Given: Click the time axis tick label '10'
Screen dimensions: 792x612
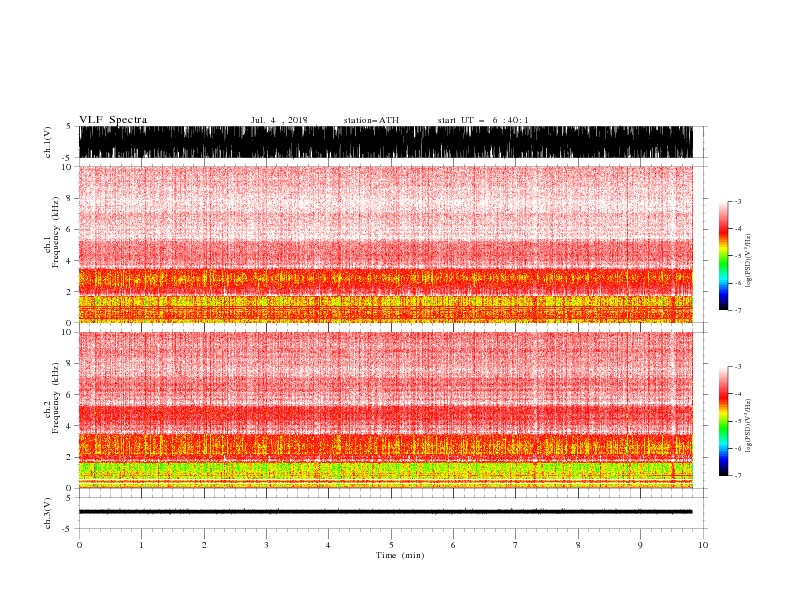Looking at the screenshot, I should 703,545.
